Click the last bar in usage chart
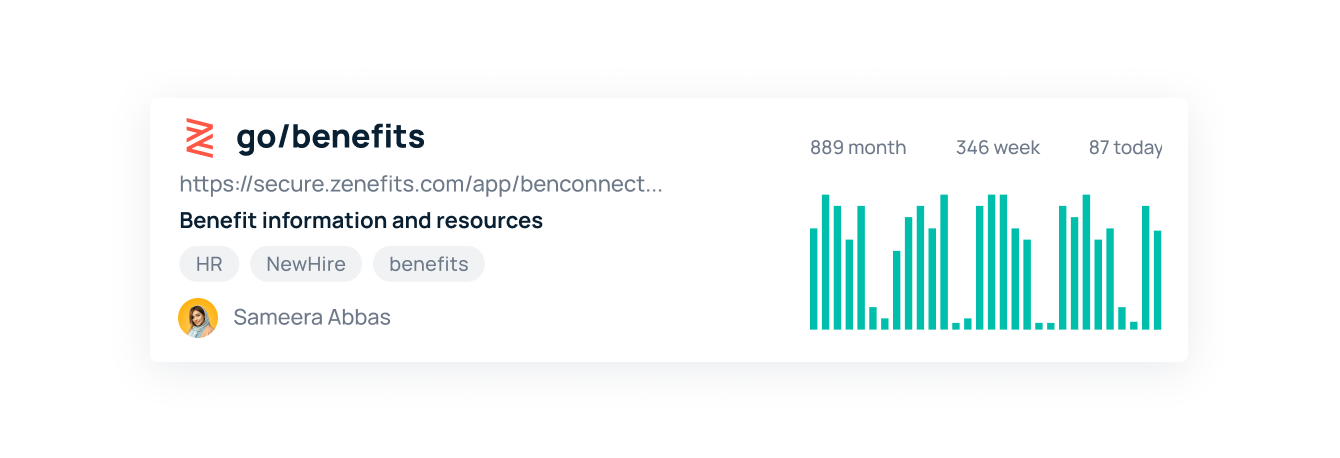This screenshot has width=1340, height=458. coord(1157,282)
